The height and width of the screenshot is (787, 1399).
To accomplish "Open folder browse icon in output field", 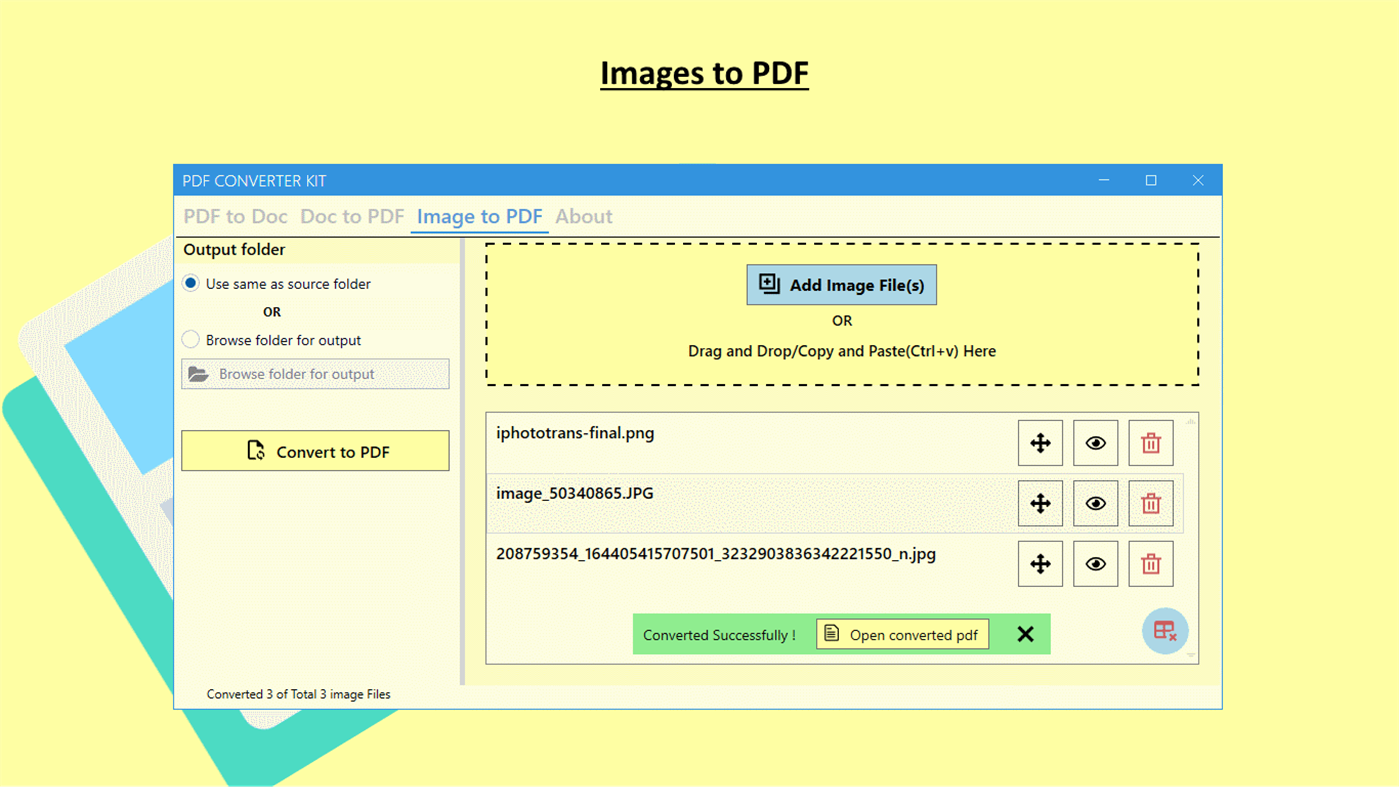I will [199, 374].
